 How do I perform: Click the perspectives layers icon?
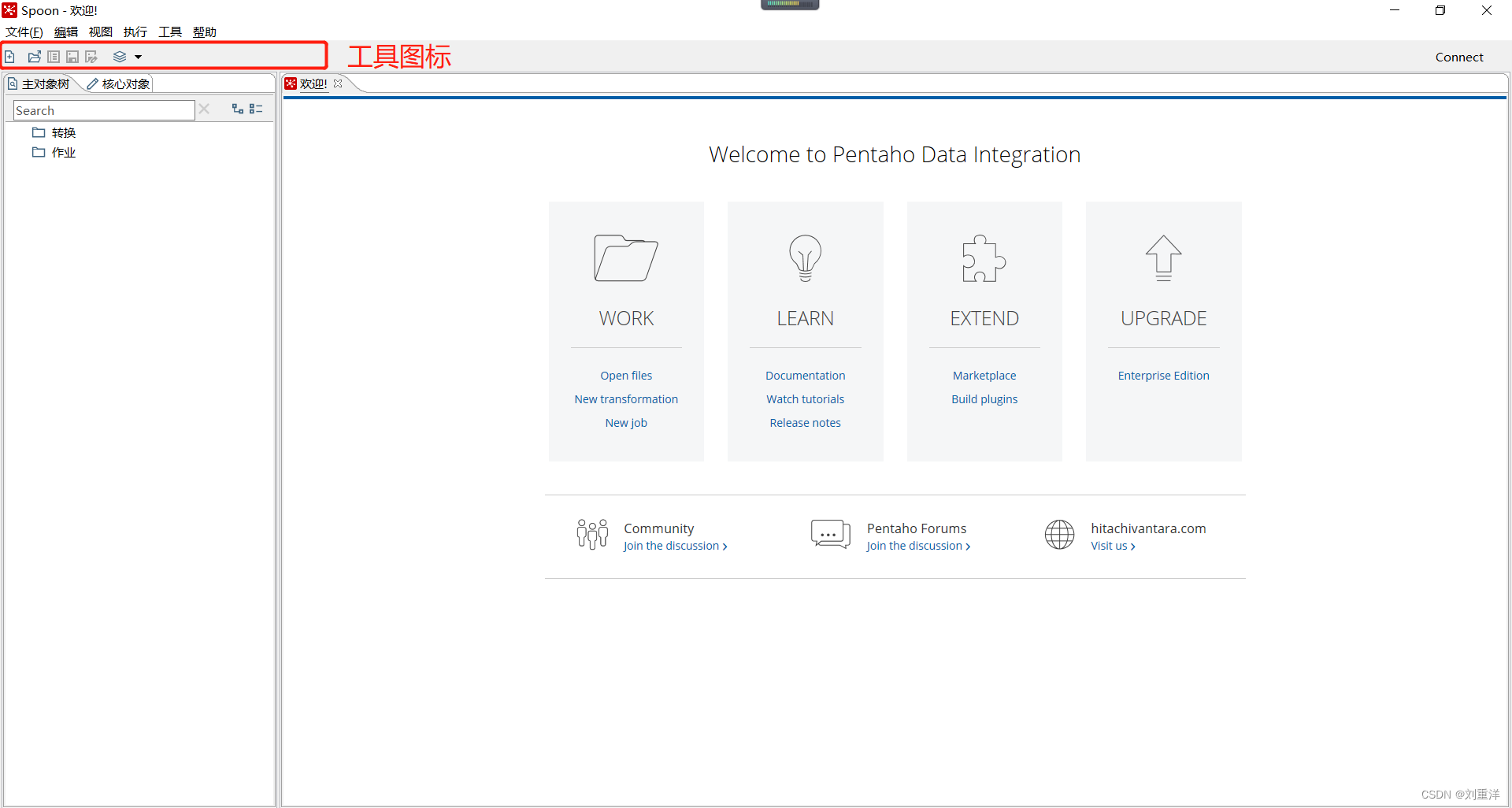click(120, 57)
